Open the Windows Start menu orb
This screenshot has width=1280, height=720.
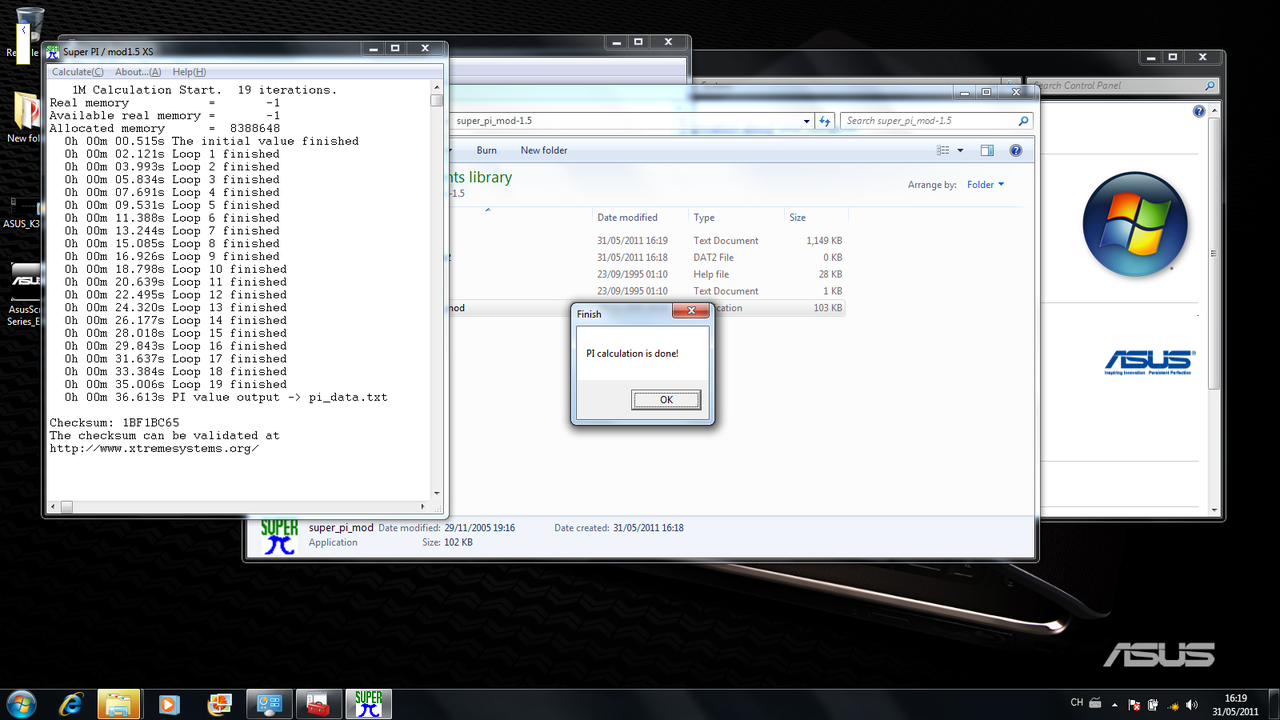22,703
